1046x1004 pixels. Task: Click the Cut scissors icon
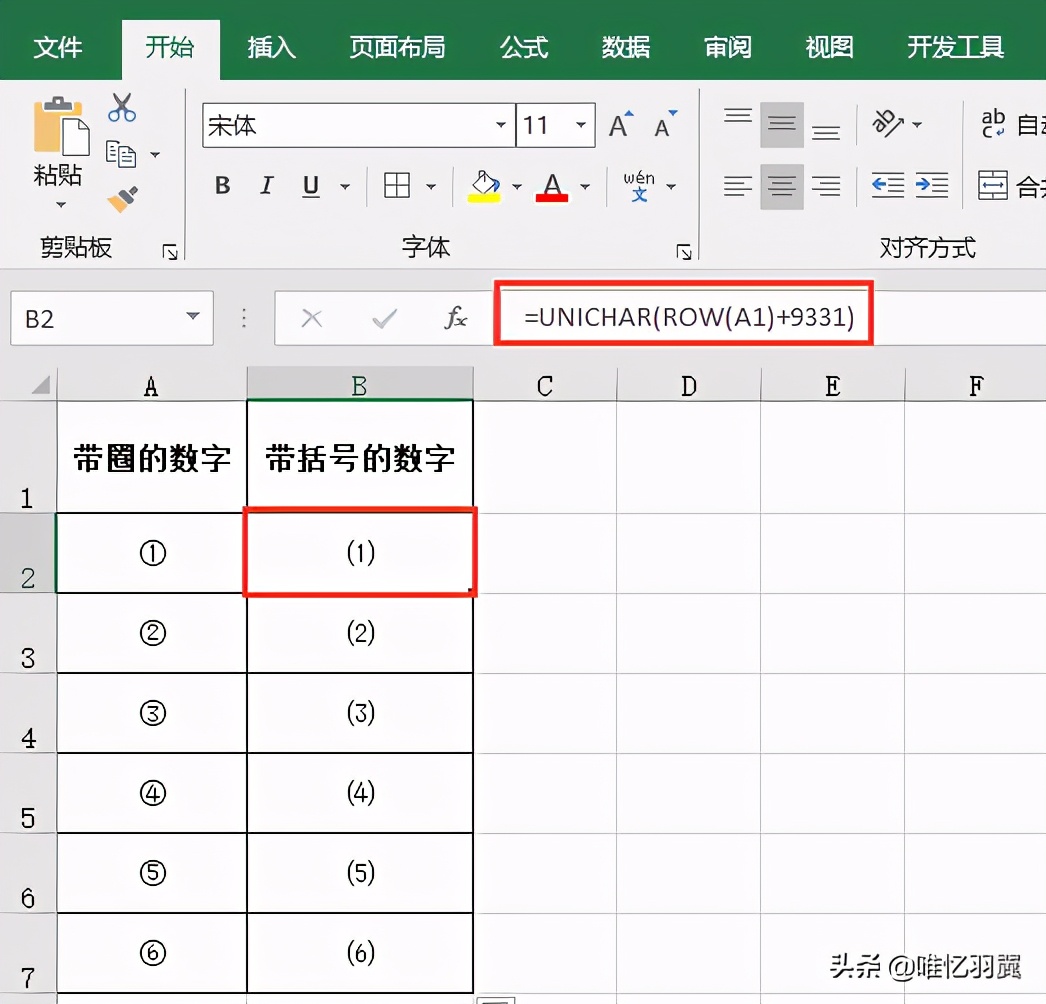122,107
